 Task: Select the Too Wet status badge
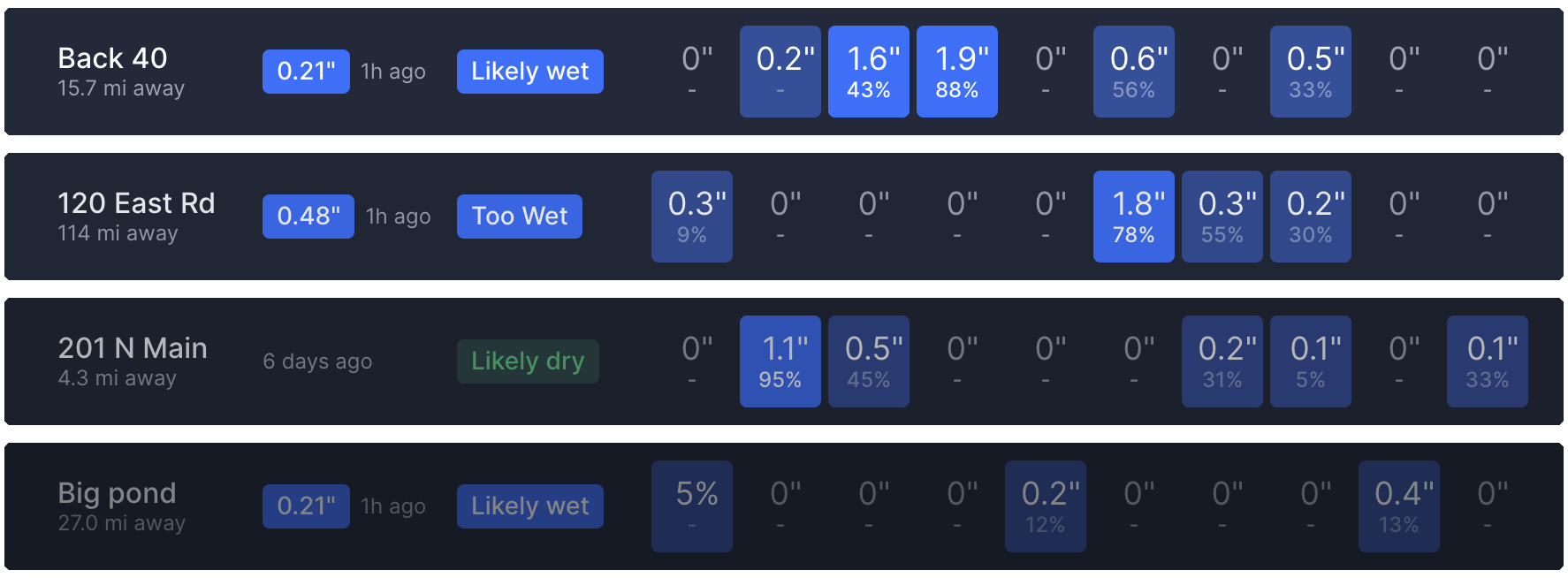[519, 217]
